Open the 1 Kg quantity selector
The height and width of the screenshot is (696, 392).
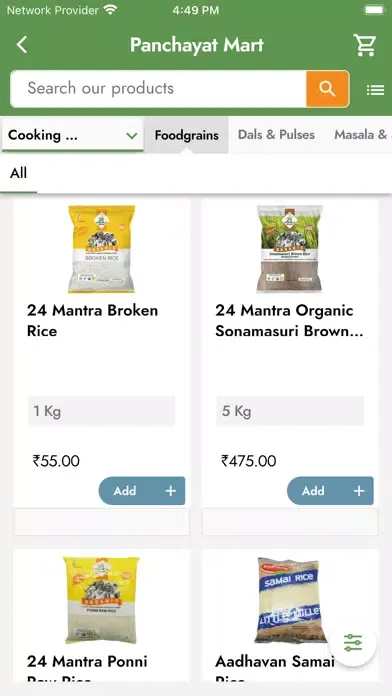101,411
